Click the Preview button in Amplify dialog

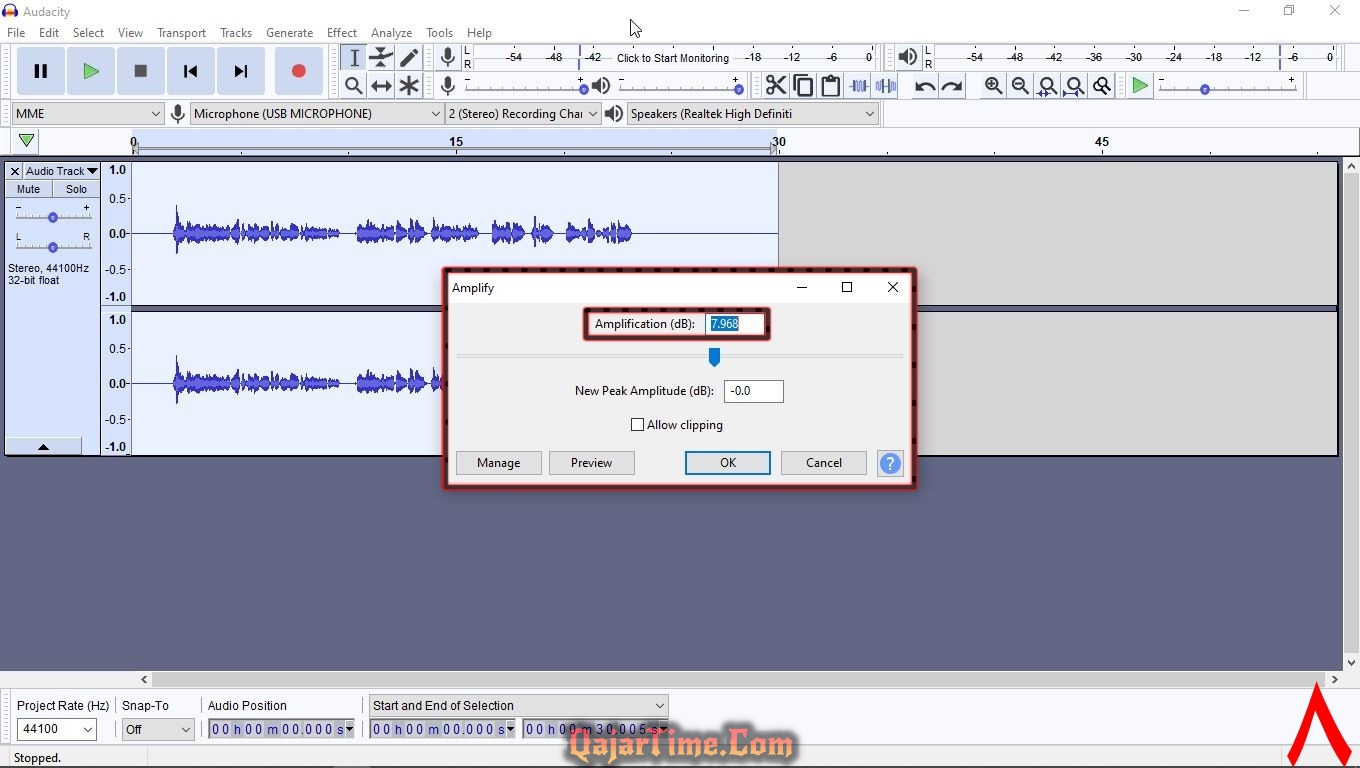(x=591, y=463)
